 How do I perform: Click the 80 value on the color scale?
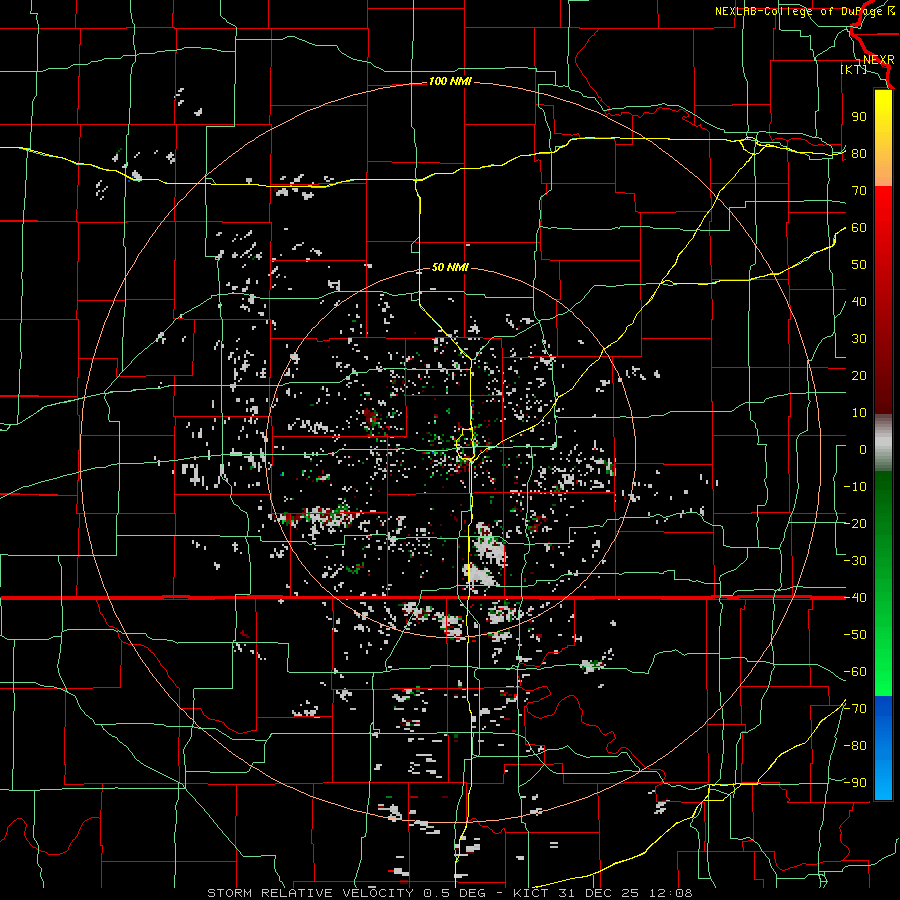859,153
